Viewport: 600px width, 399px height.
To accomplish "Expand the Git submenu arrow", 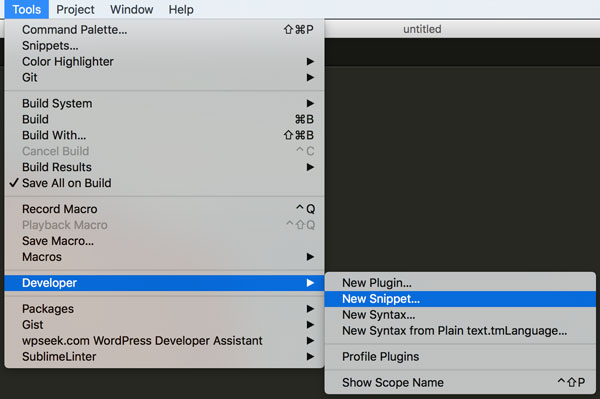I will [310, 78].
